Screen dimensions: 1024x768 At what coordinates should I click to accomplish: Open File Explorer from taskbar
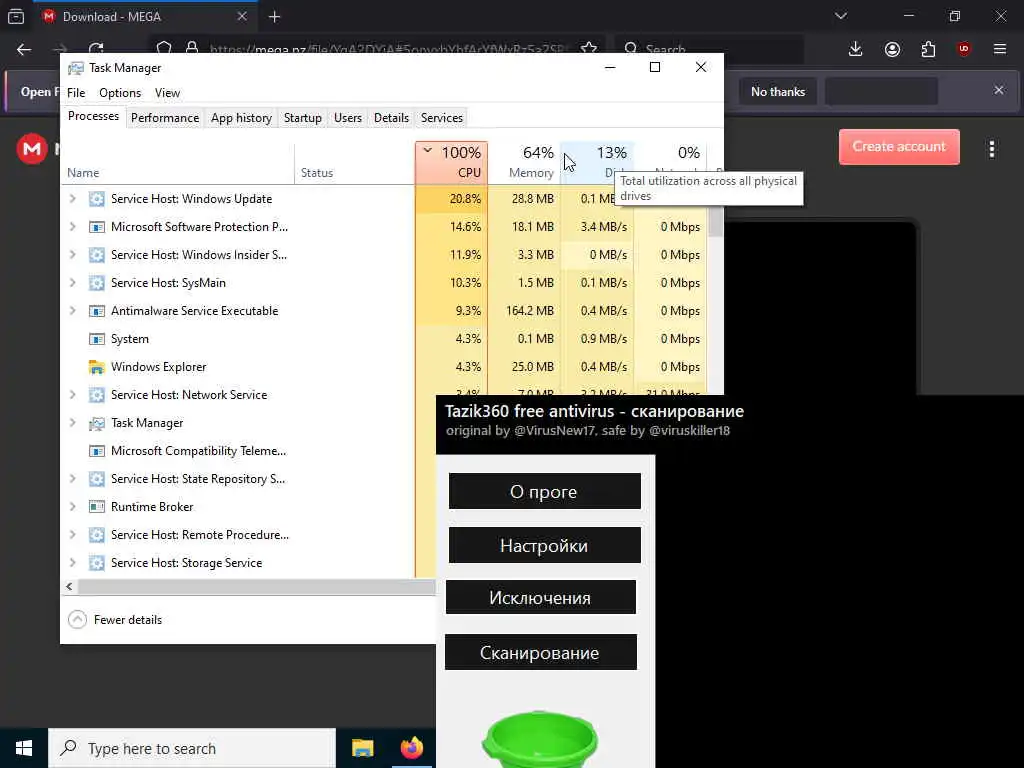362,748
